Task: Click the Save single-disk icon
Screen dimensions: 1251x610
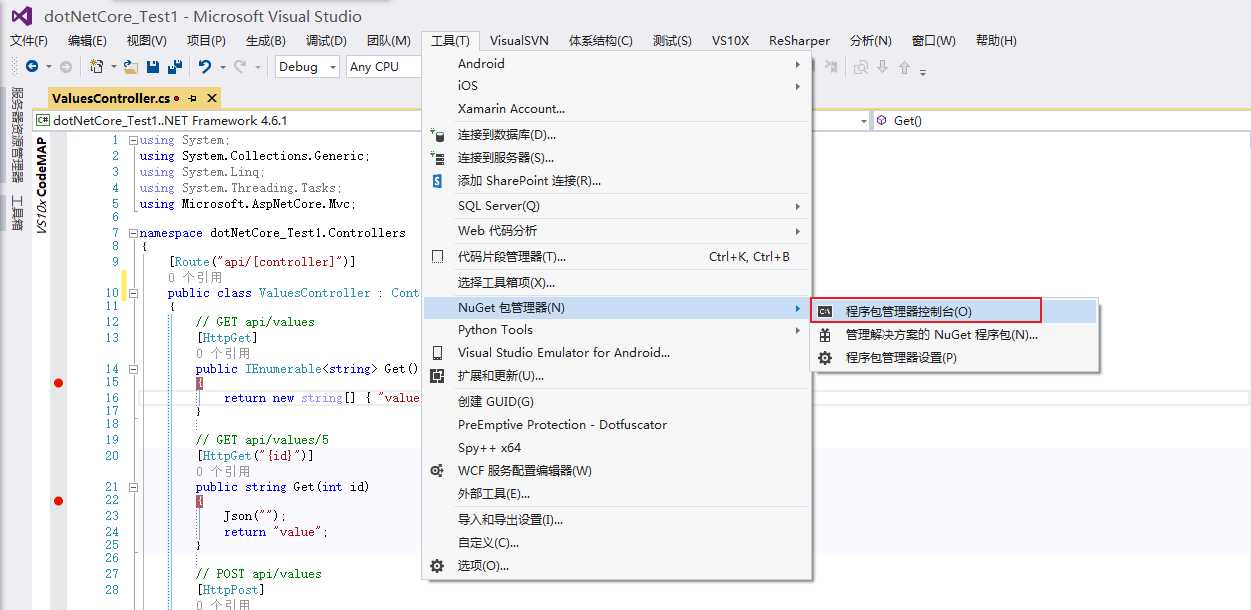Action: point(153,66)
